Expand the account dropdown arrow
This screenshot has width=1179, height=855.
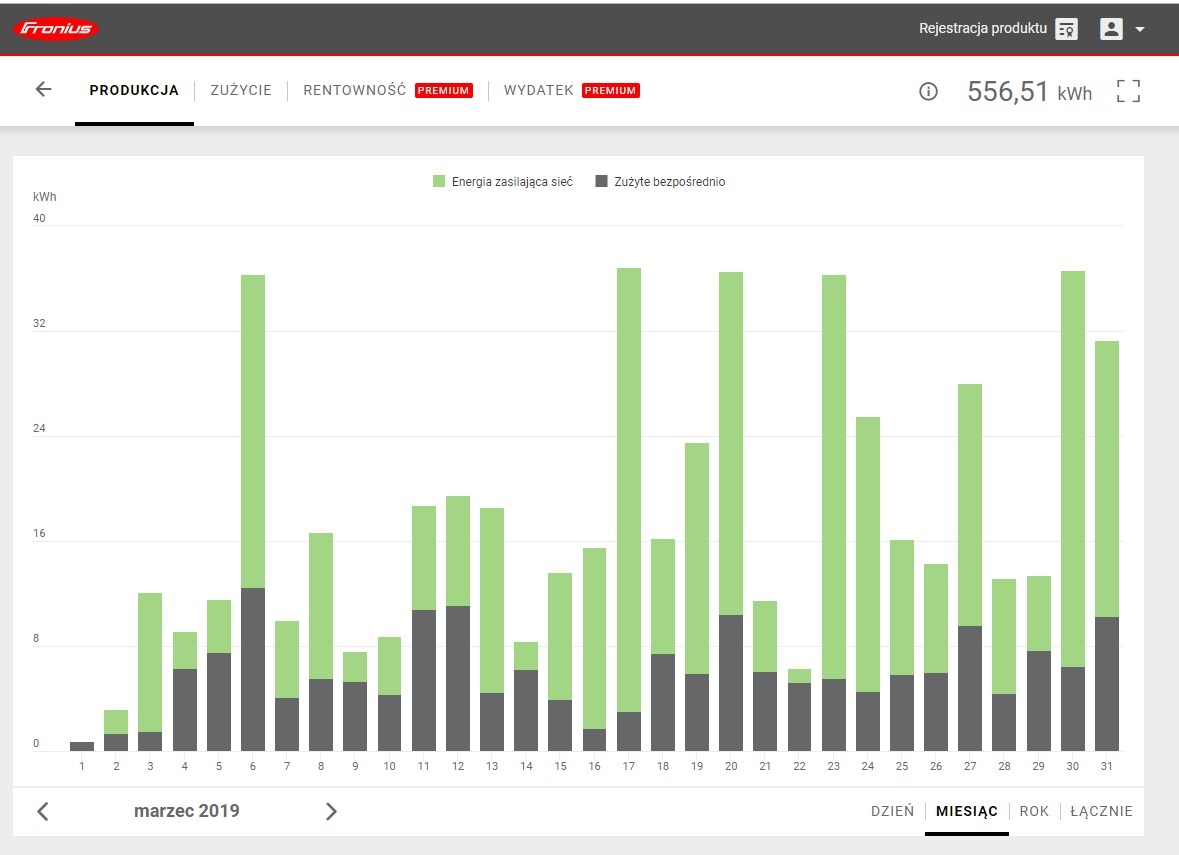1140,30
